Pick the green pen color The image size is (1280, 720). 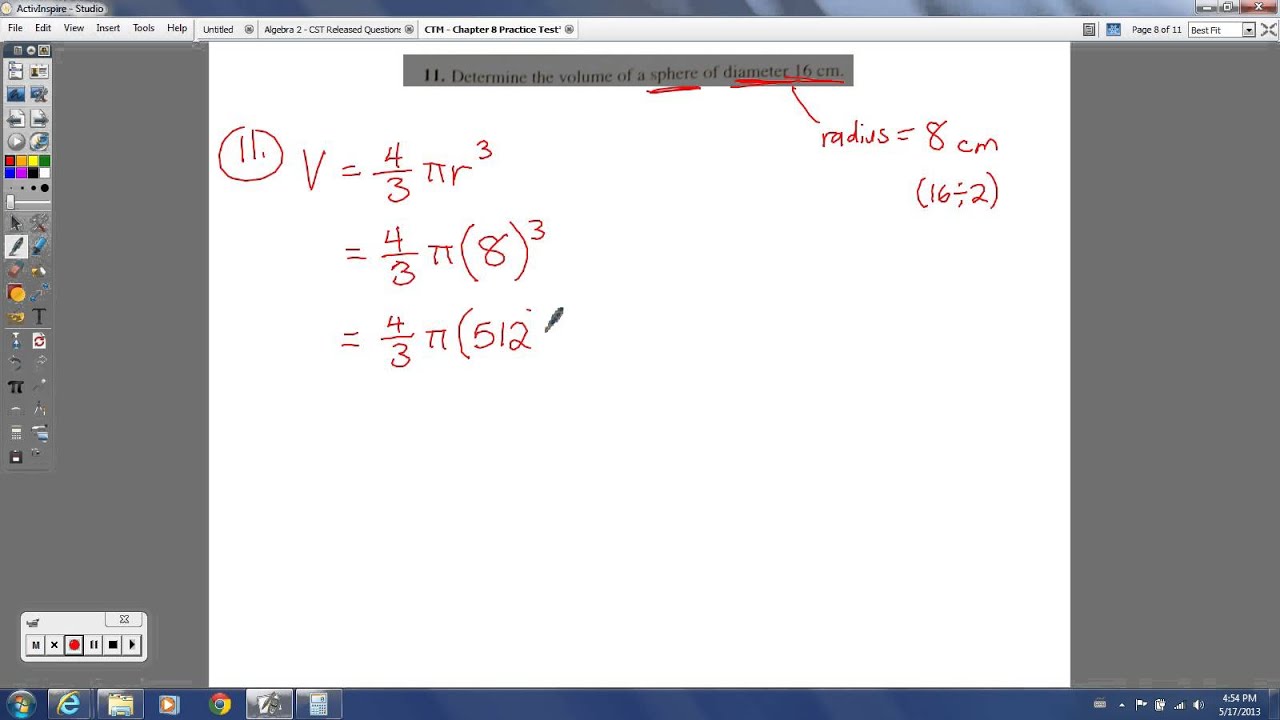[x=44, y=162]
